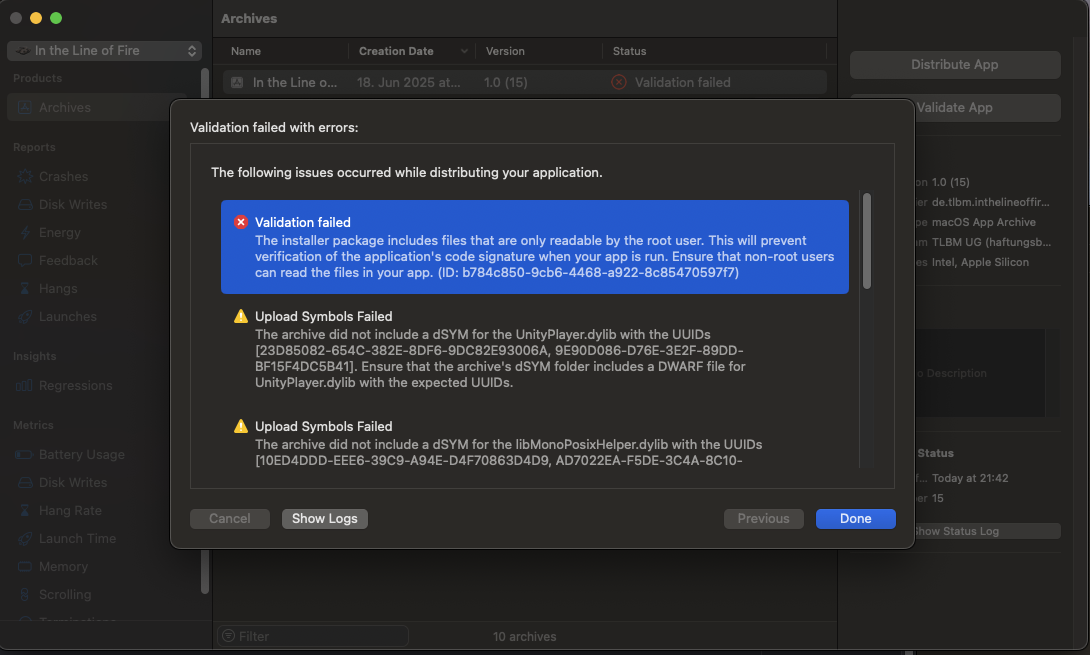Screen dimensions: 1090x655
Task: Open the In the Line of Fire product dropdown
Action: [x=104, y=51]
